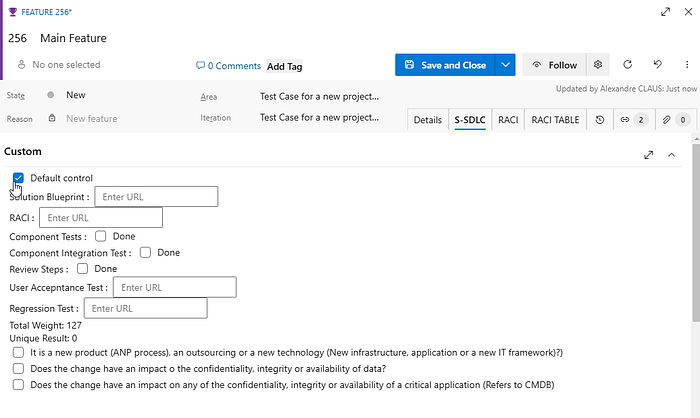Viewport: 700px width, 418px height.
Task: Click the Solution Blueprint URL field
Action: click(x=156, y=197)
